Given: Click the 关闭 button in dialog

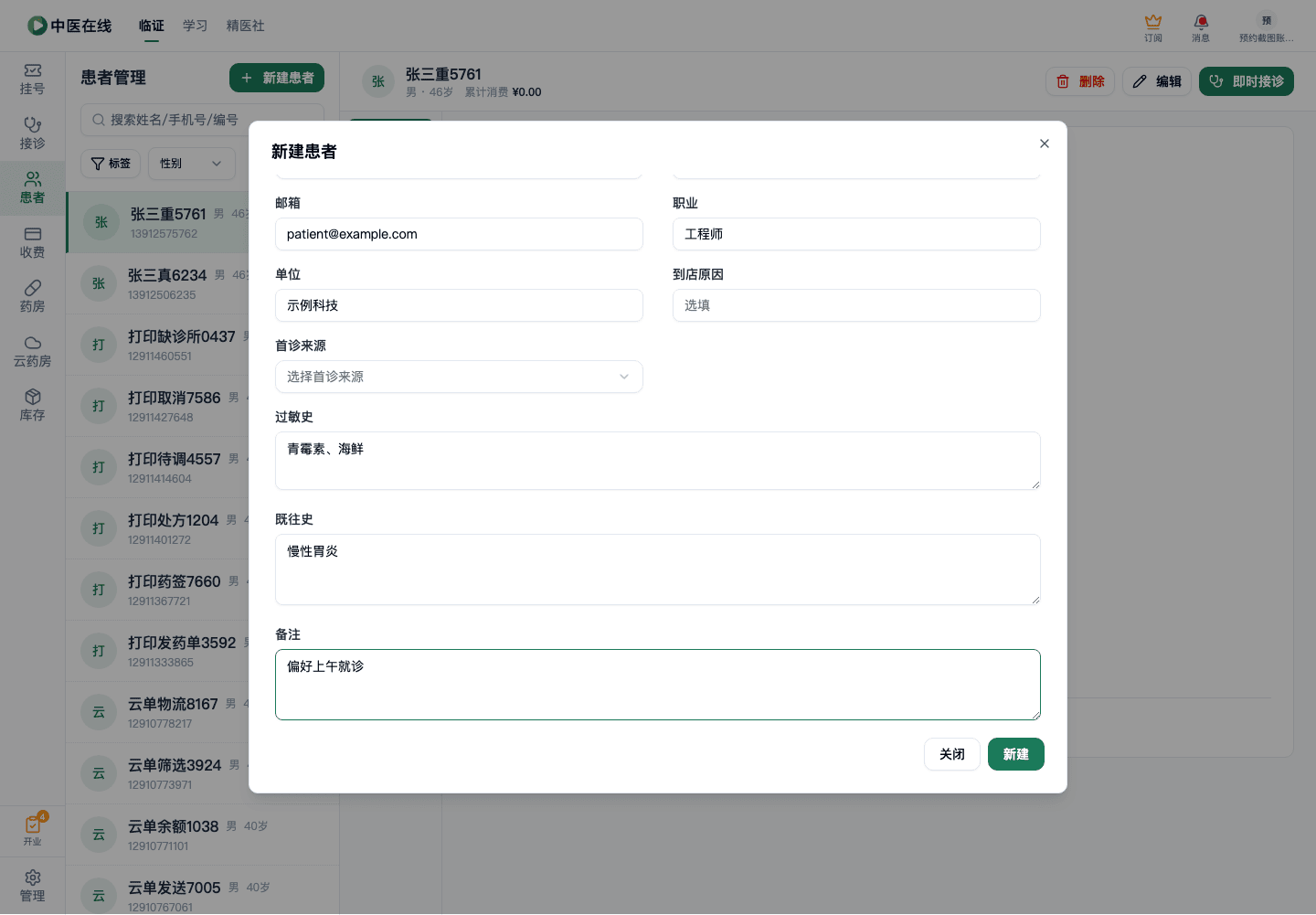Looking at the screenshot, I should click(x=952, y=754).
